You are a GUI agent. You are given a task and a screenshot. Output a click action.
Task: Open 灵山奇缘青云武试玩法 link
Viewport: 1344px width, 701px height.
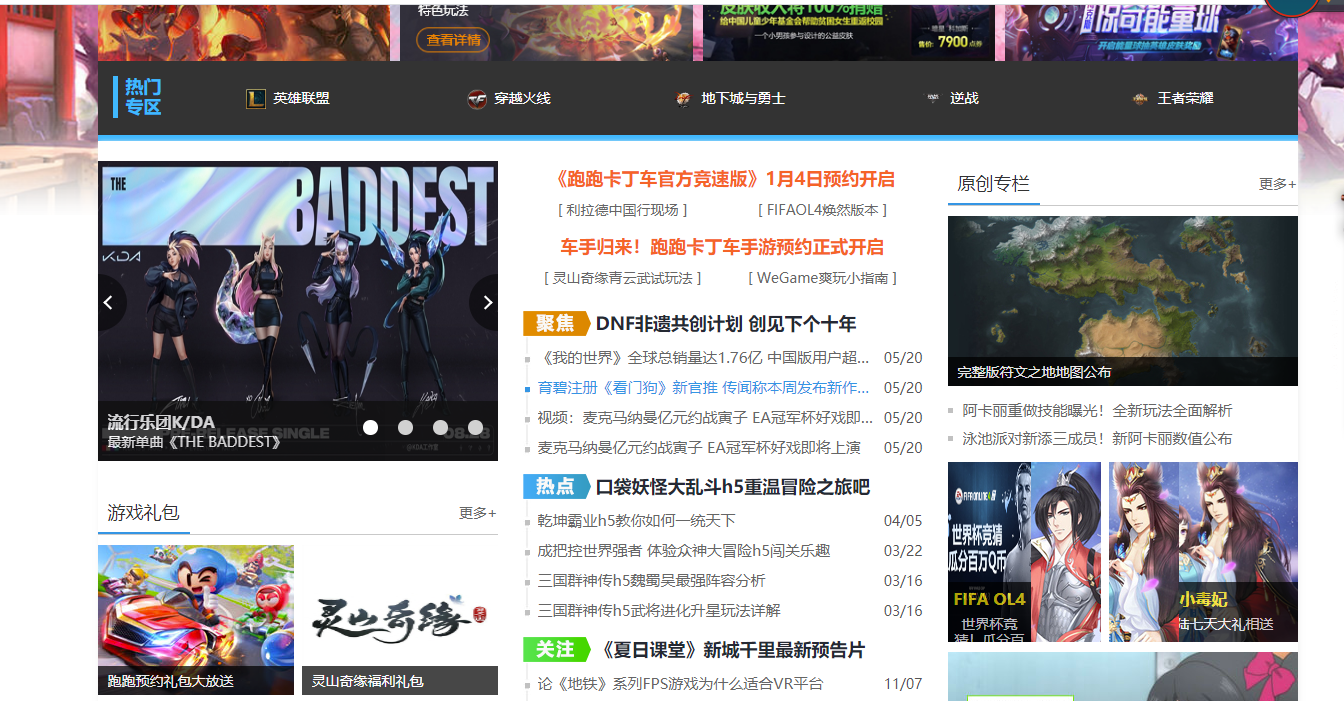(x=622, y=278)
